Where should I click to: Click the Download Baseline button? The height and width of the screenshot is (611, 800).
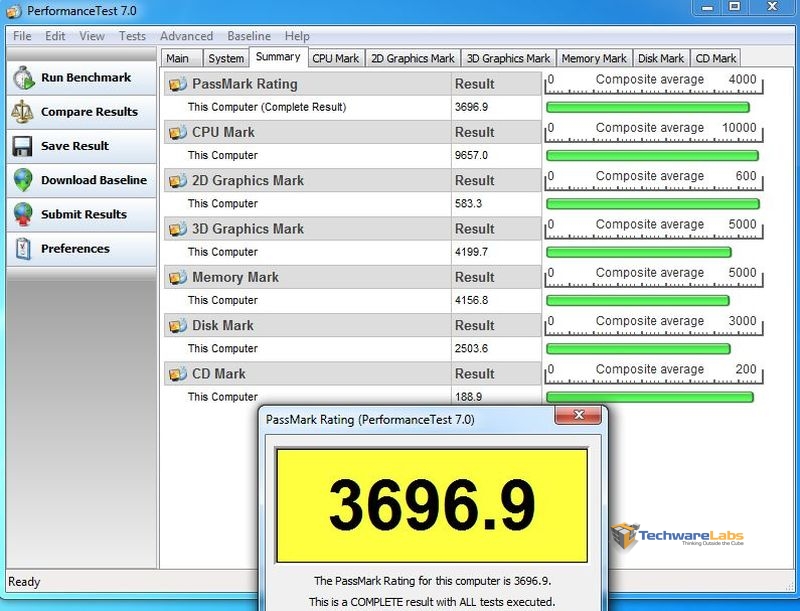coord(82,180)
